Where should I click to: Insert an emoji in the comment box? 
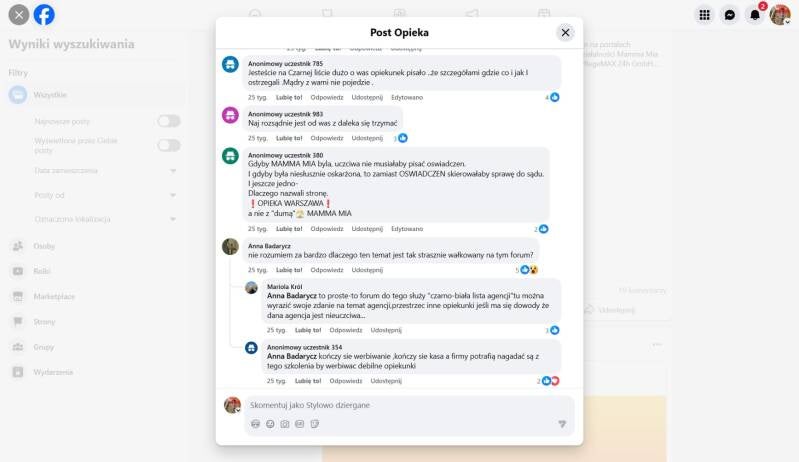270,424
